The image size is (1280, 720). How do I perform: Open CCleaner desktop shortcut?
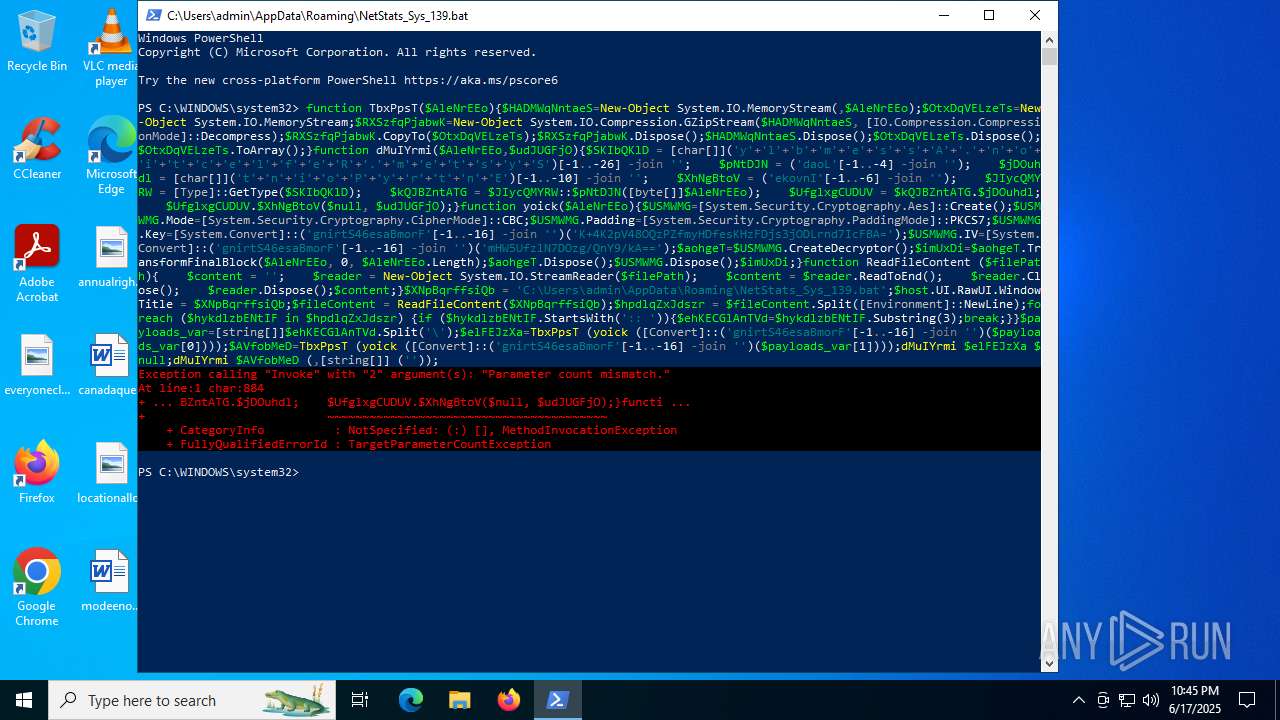(37, 148)
